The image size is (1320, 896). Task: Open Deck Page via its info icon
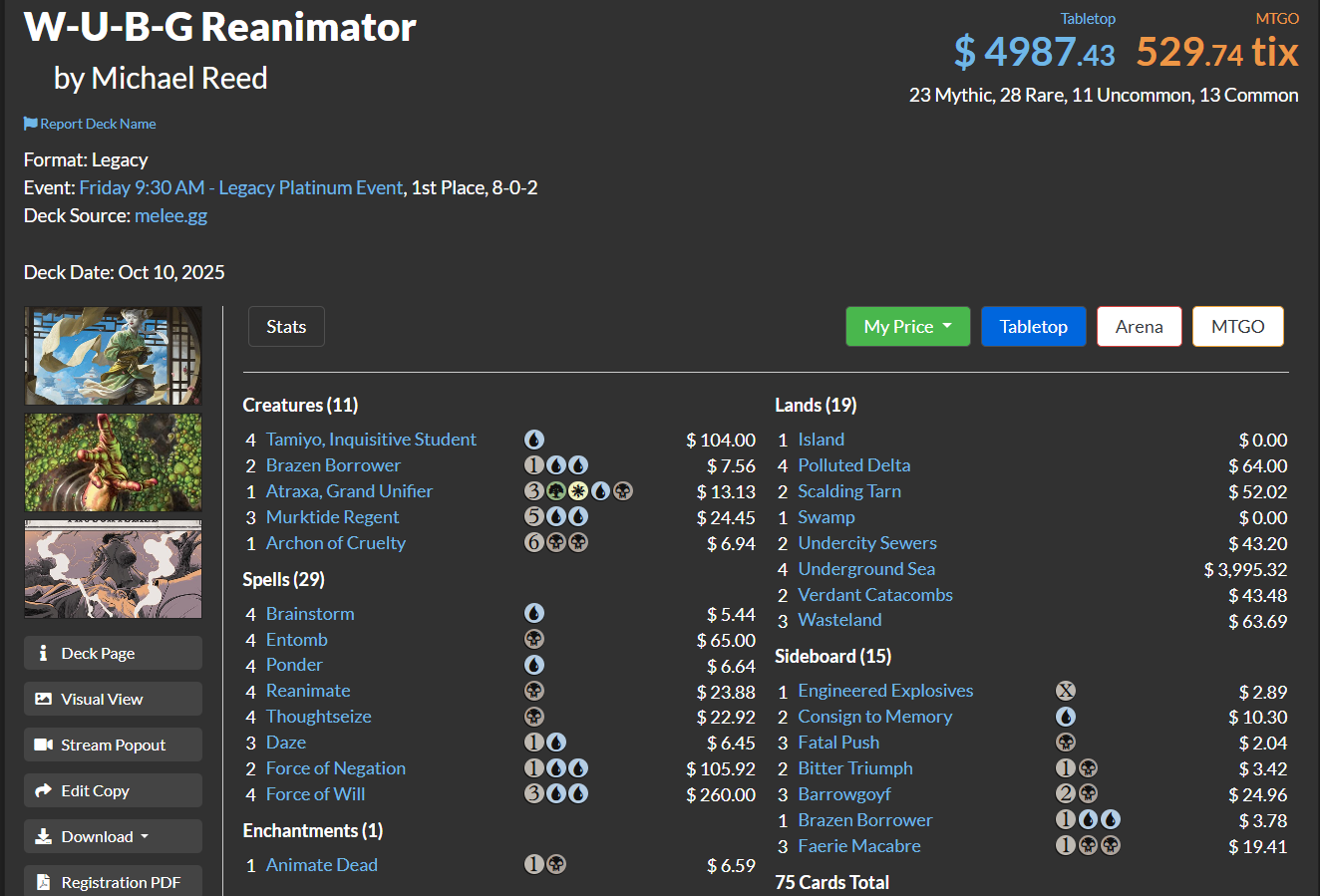tap(43, 654)
